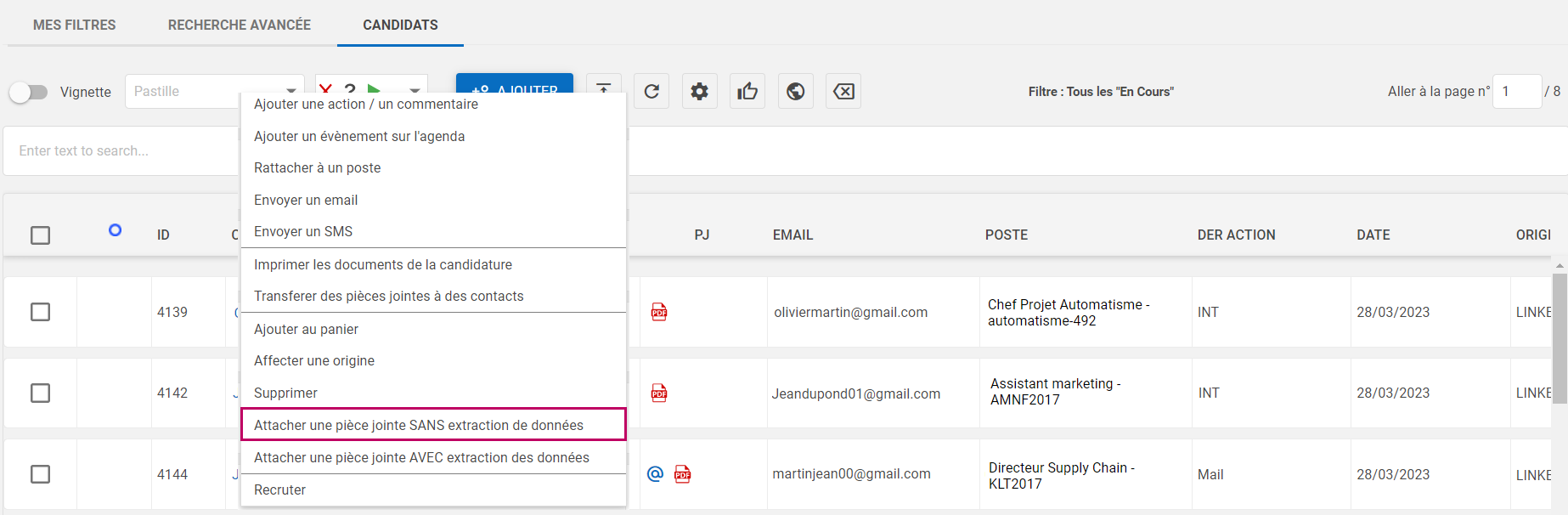
Task: Click the blue AJOUTER button
Action: pyautogui.click(x=515, y=83)
